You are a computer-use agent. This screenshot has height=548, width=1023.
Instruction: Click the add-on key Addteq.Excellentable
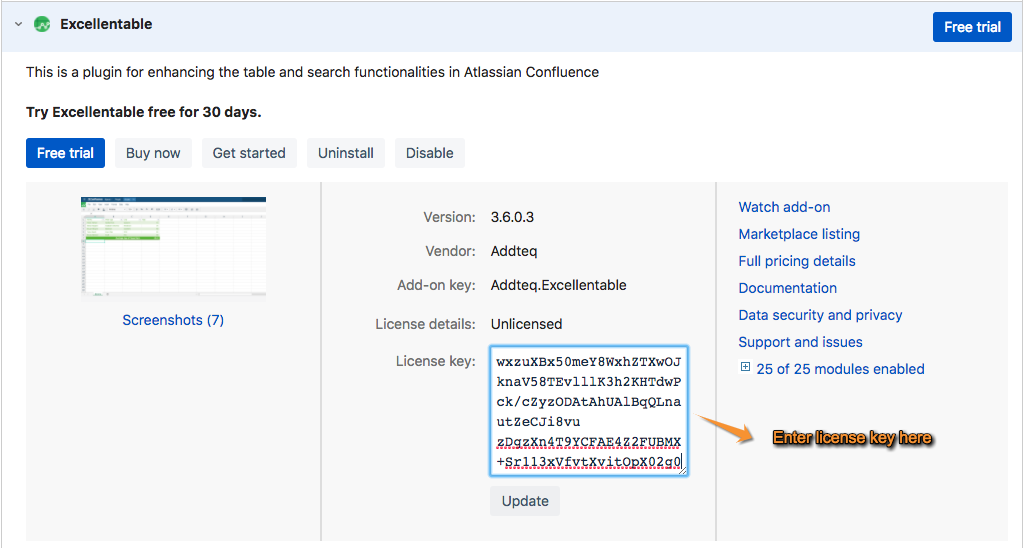(558, 285)
